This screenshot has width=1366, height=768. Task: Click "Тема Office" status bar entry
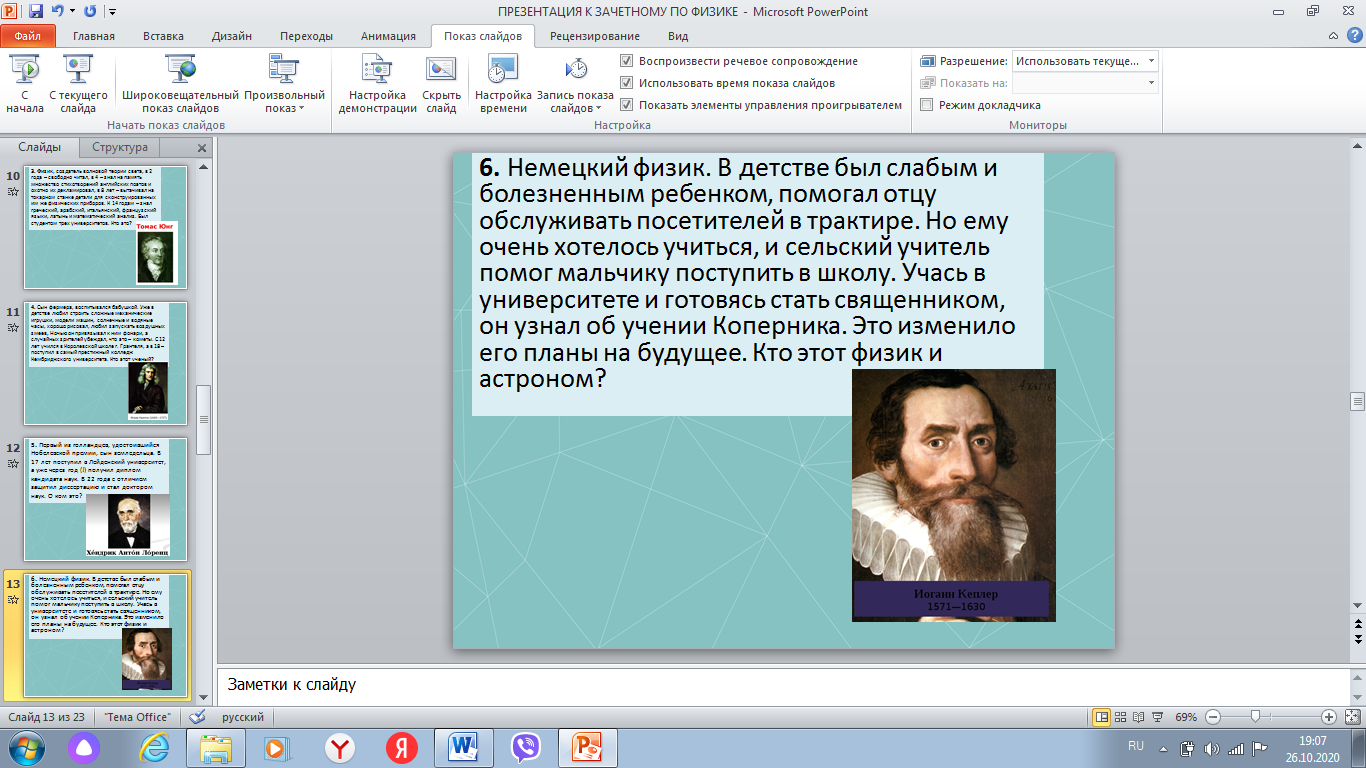pos(138,717)
